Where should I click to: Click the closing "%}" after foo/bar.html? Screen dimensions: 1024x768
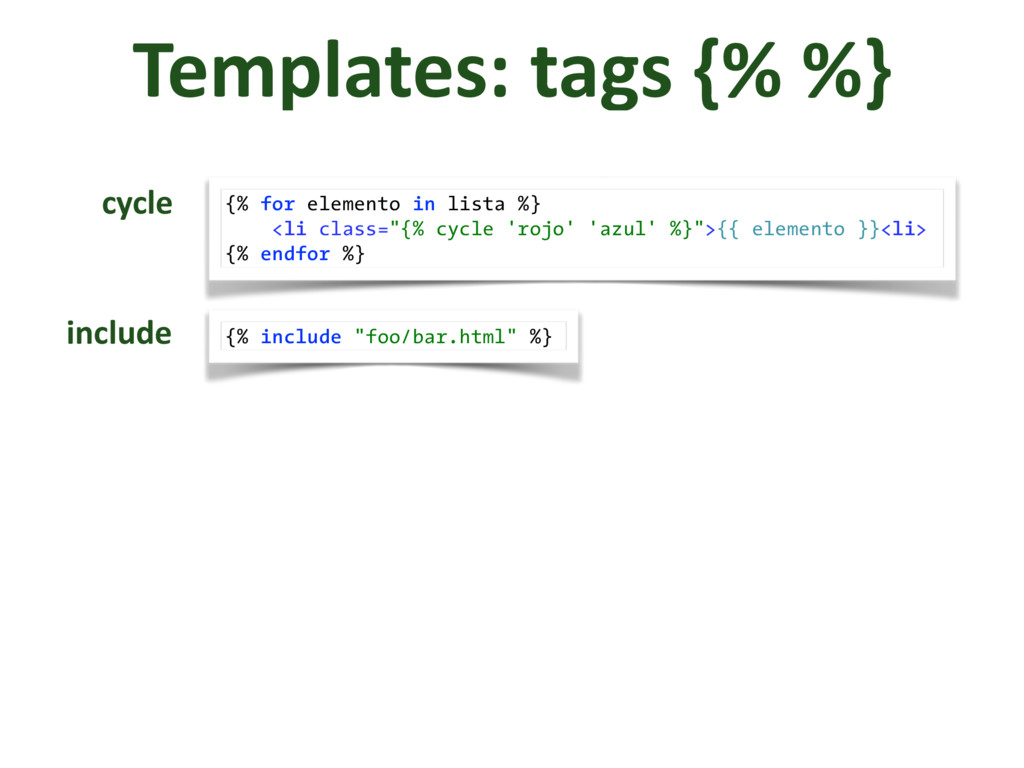pyautogui.click(x=540, y=337)
